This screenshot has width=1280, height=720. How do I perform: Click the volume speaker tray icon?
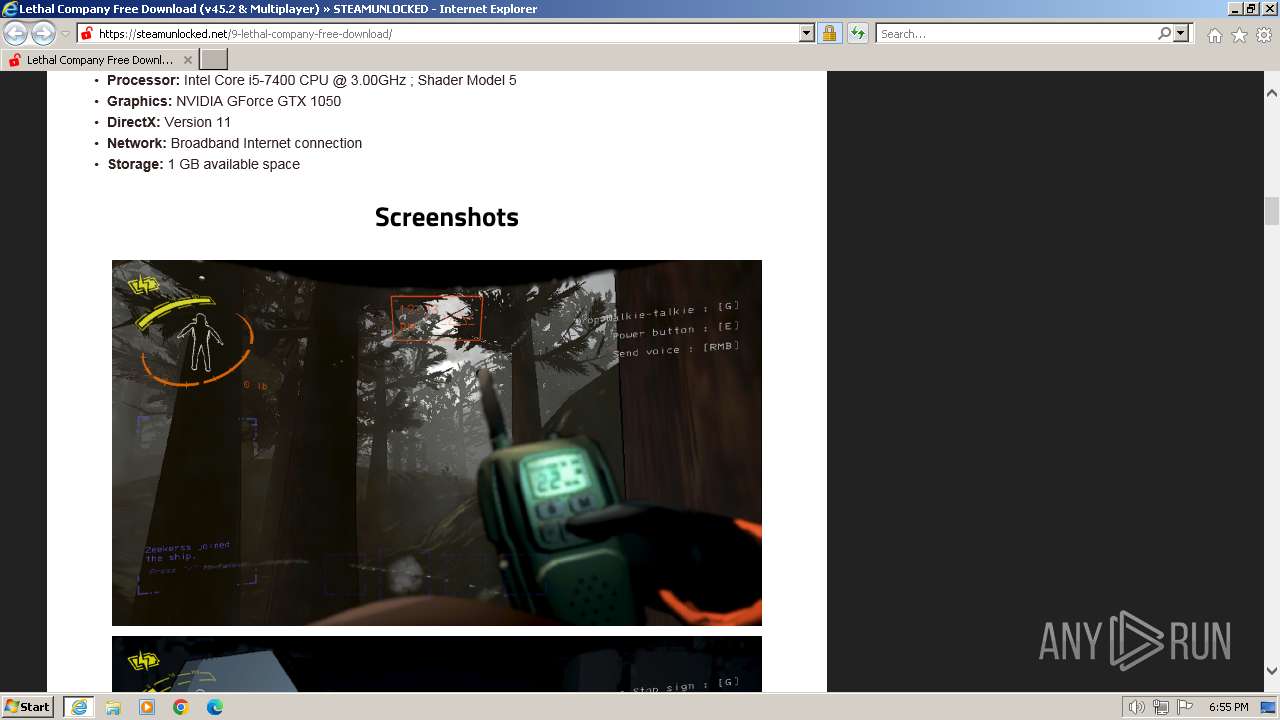tap(1137, 707)
